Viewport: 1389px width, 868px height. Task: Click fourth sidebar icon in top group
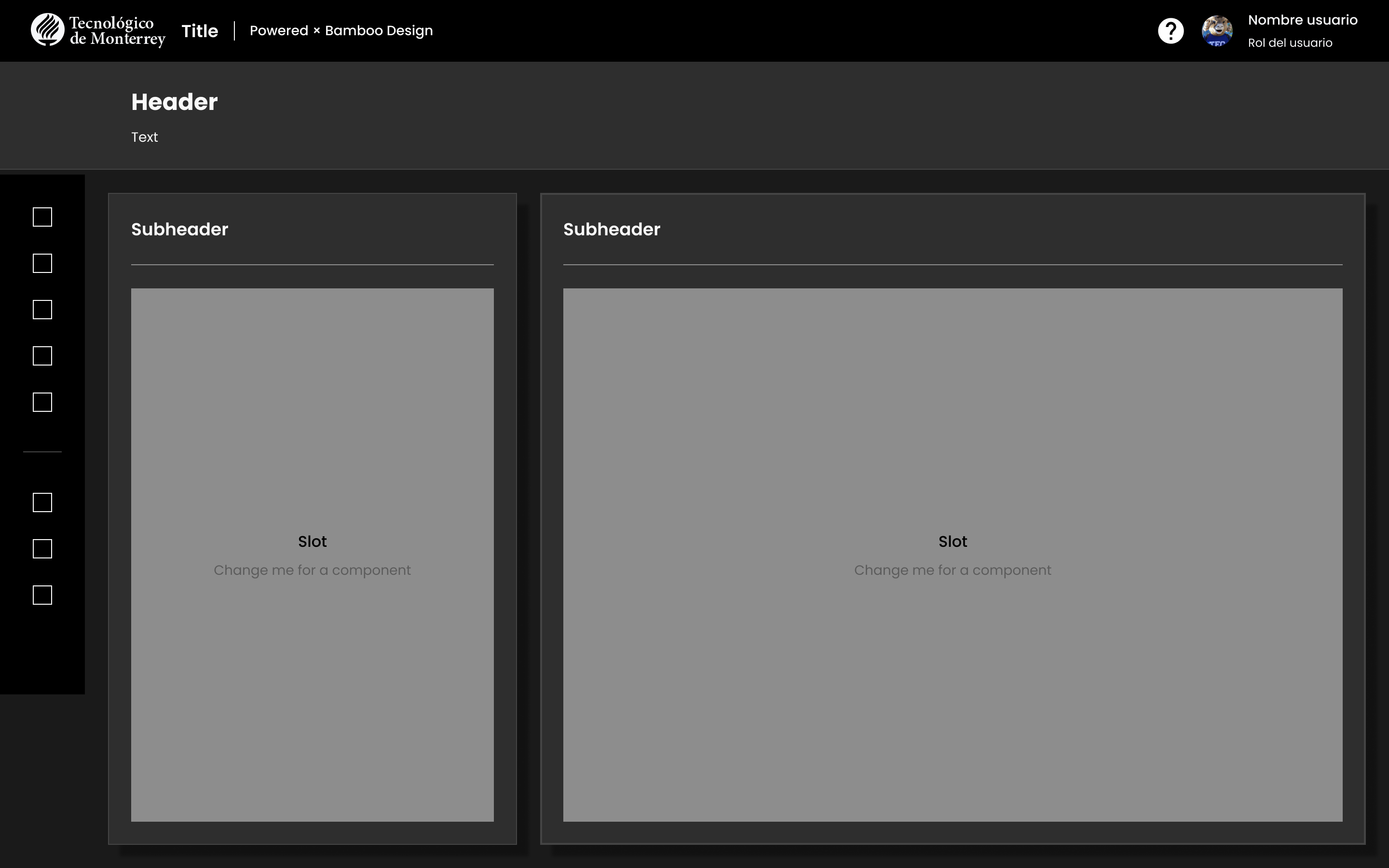42,356
